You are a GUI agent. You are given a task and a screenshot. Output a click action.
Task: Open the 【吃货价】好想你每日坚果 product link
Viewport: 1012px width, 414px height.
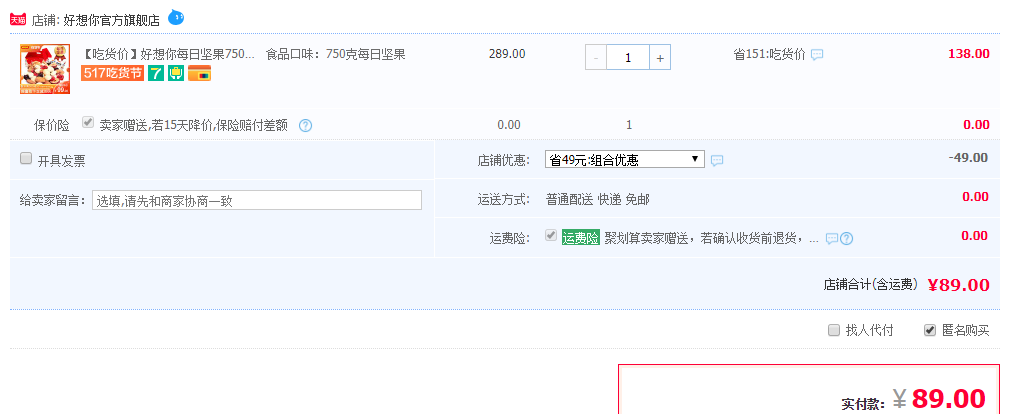tap(168, 54)
